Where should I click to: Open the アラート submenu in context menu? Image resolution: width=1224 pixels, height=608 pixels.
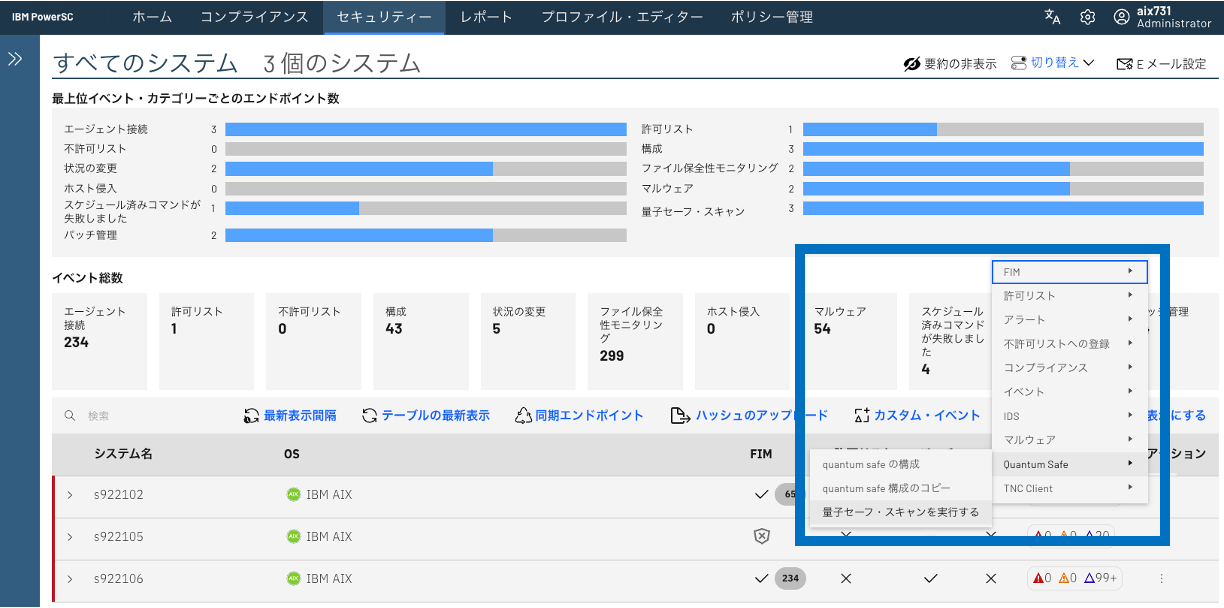coord(1069,319)
